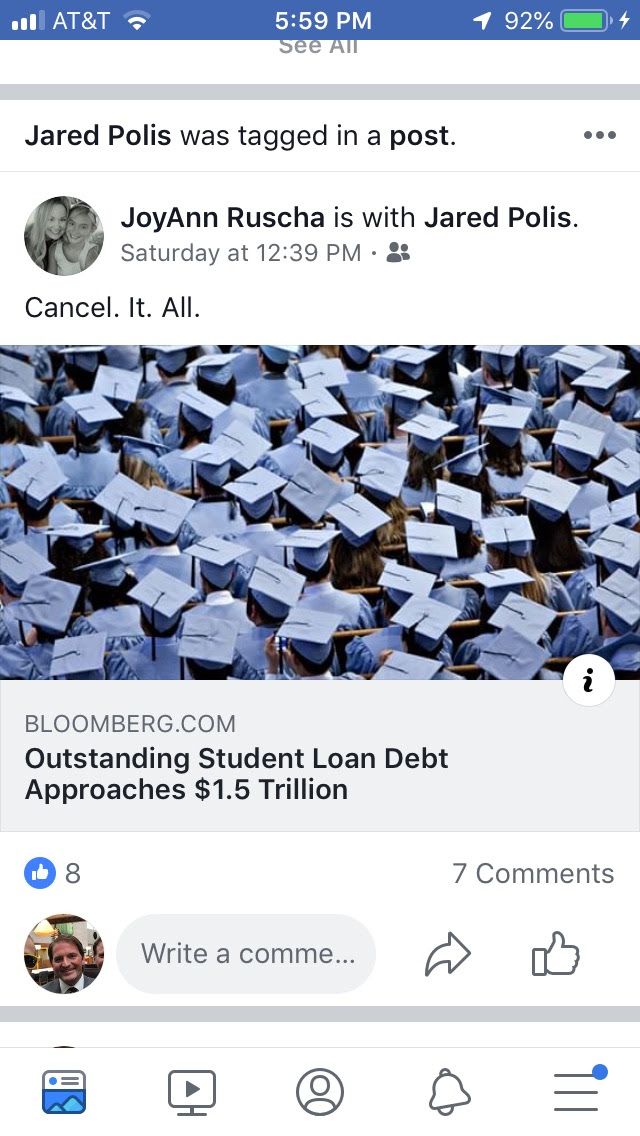Open the Watch video tab

coord(192,1090)
